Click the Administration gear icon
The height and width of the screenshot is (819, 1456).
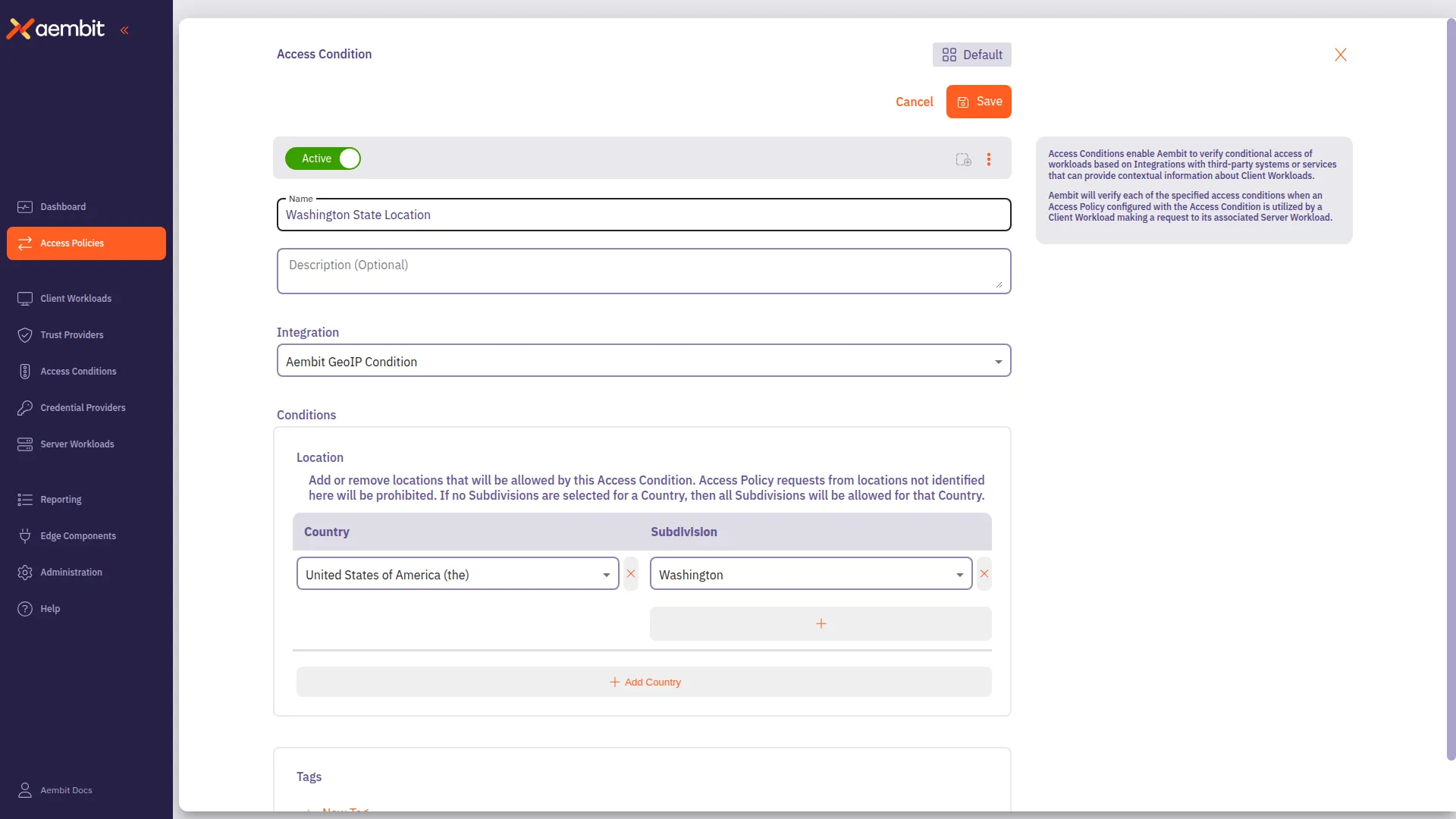tap(25, 573)
